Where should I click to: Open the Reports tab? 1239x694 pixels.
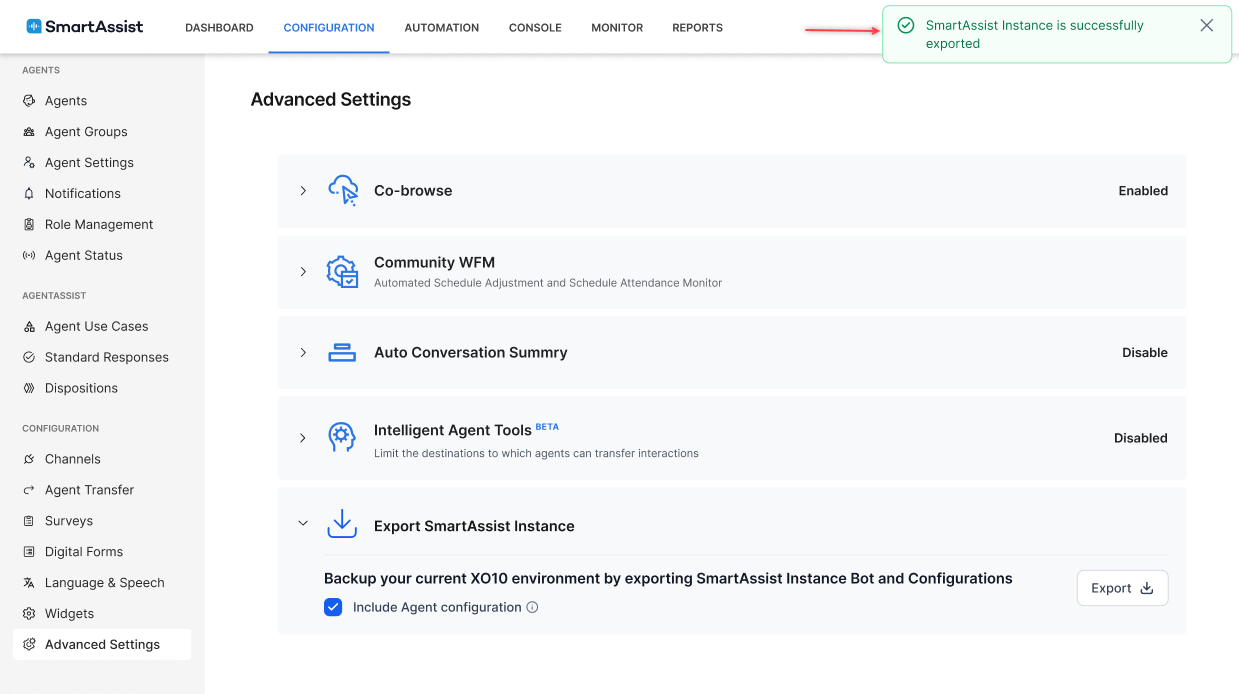[x=698, y=28]
